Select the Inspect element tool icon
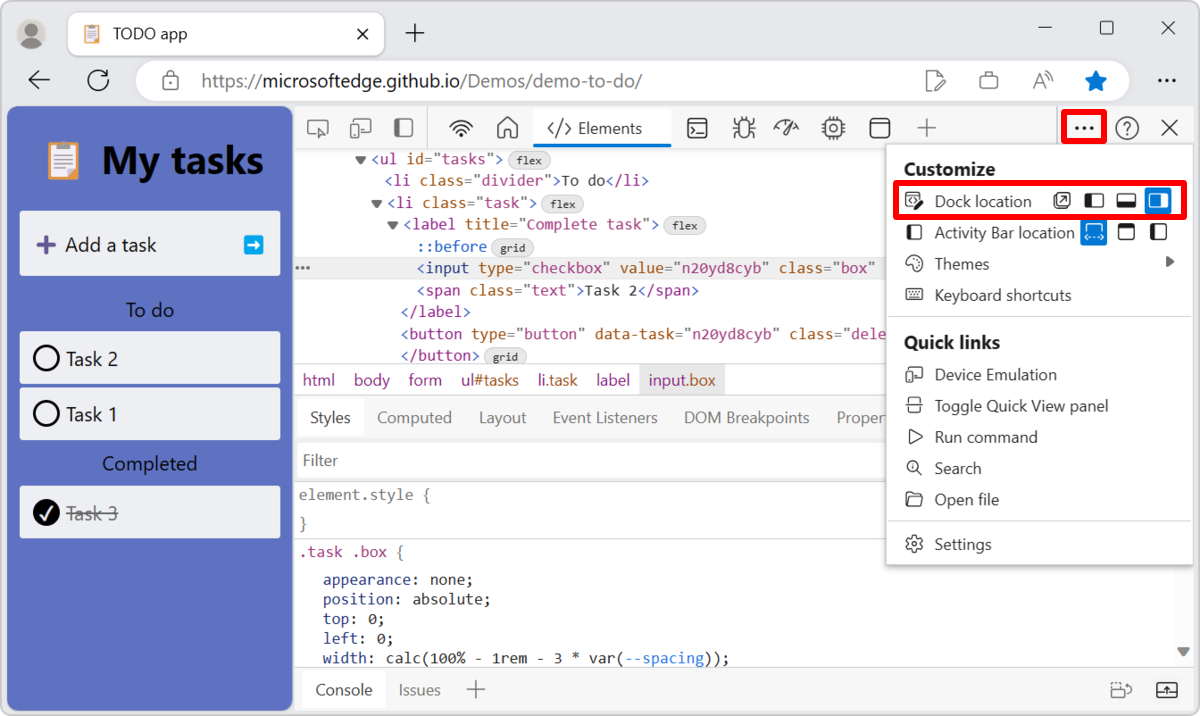 (x=318, y=128)
